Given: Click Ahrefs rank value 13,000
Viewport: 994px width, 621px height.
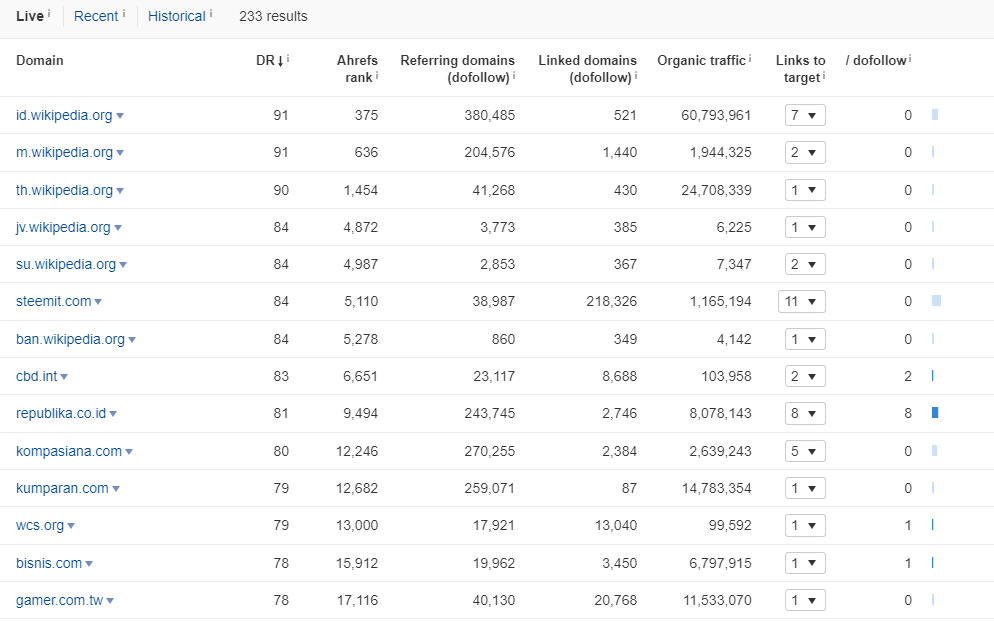Looking at the screenshot, I should point(357,525).
